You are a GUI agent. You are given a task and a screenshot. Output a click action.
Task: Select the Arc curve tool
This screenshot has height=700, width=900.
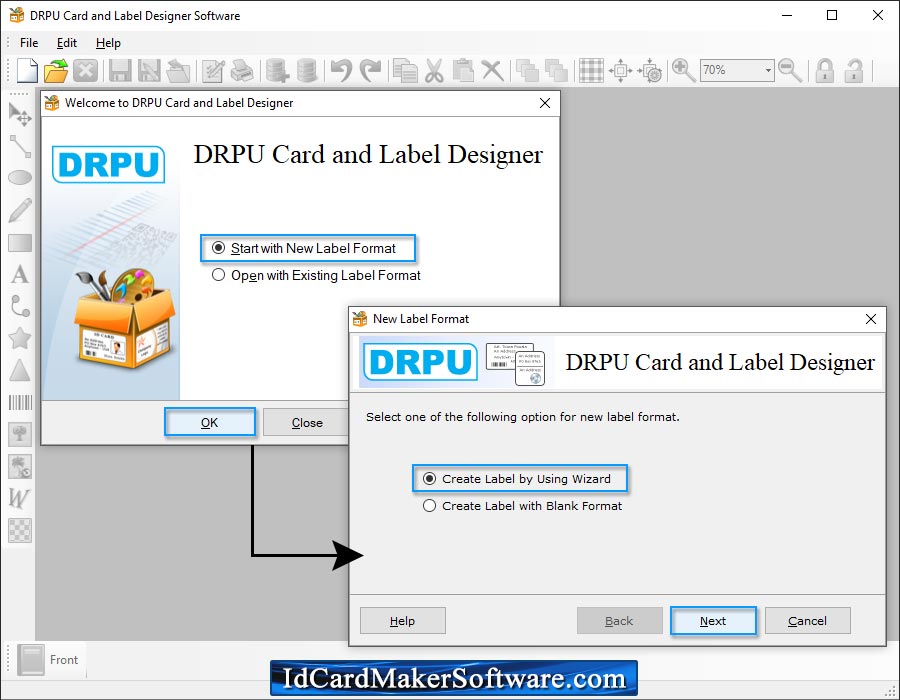20,306
